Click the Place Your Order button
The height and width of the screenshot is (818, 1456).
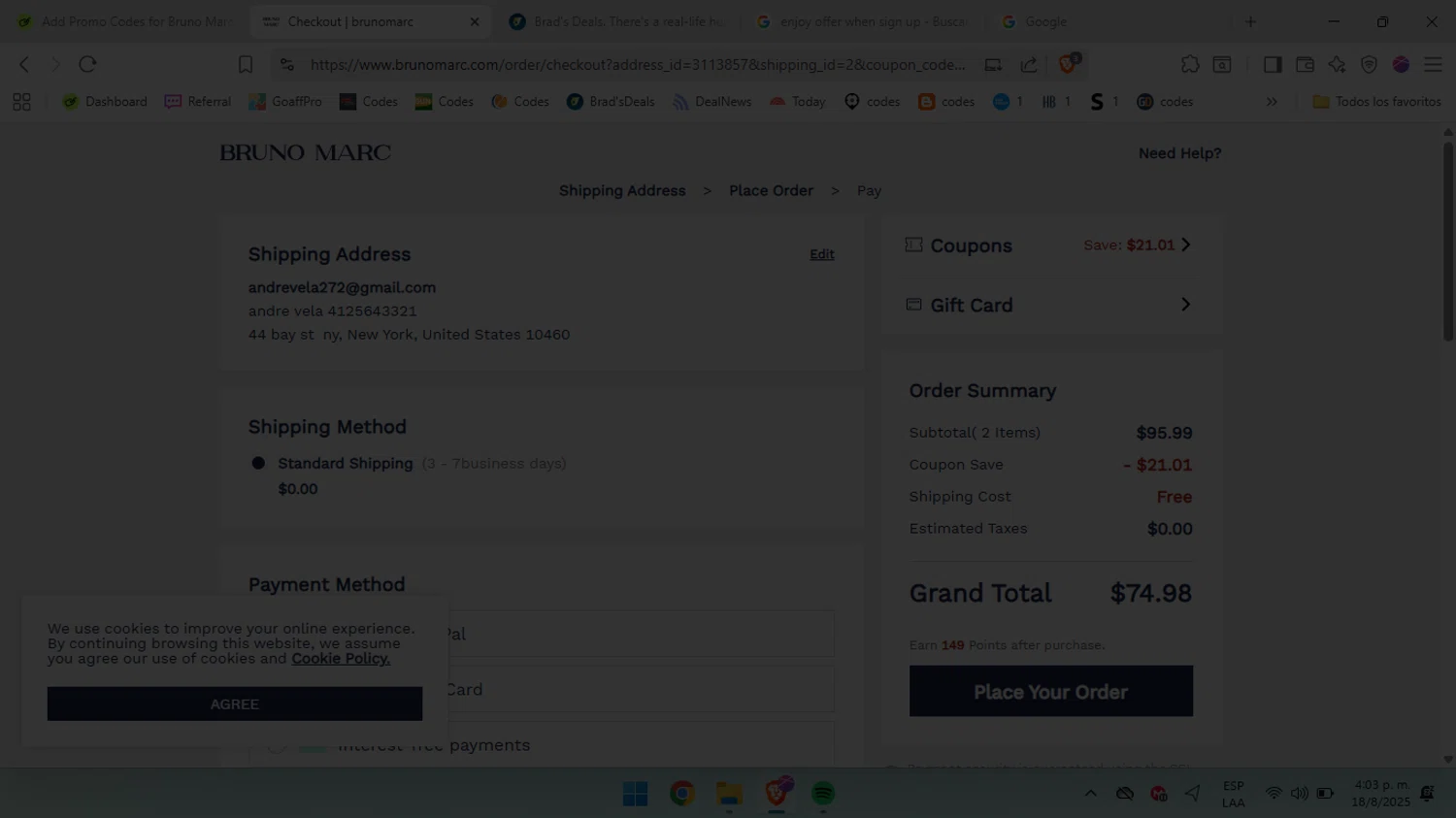pyautogui.click(x=1051, y=692)
